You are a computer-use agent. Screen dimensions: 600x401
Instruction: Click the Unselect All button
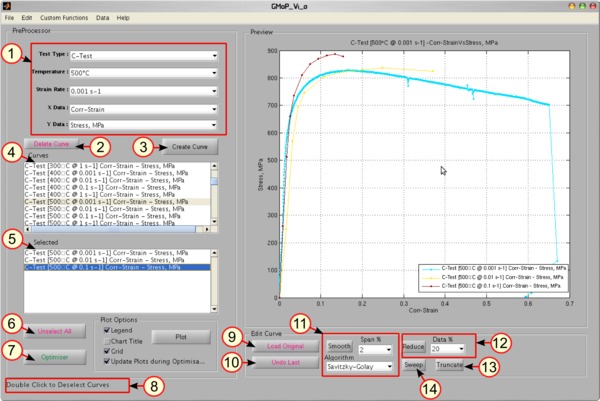pyautogui.click(x=55, y=331)
